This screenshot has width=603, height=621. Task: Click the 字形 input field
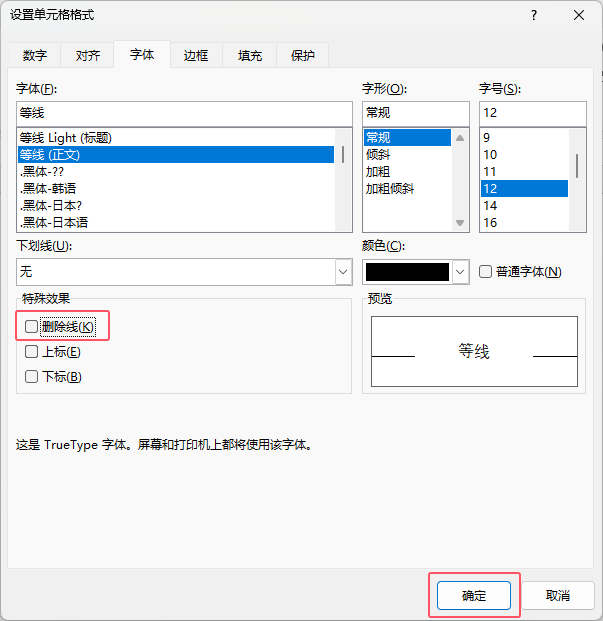pos(416,113)
